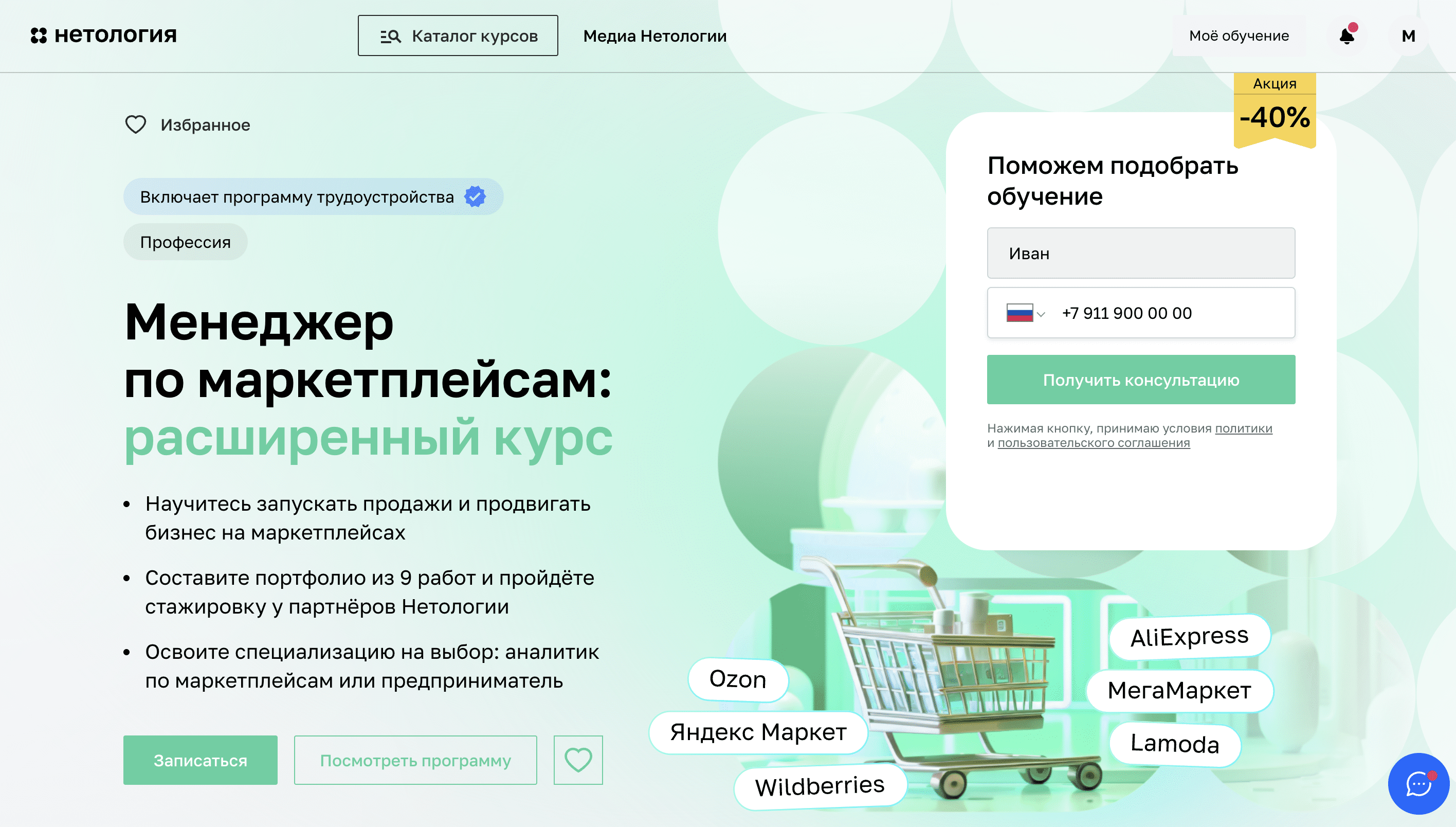Click the heart icon next to Избранное
This screenshot has width=1456, height=827.
coord(136,124)
